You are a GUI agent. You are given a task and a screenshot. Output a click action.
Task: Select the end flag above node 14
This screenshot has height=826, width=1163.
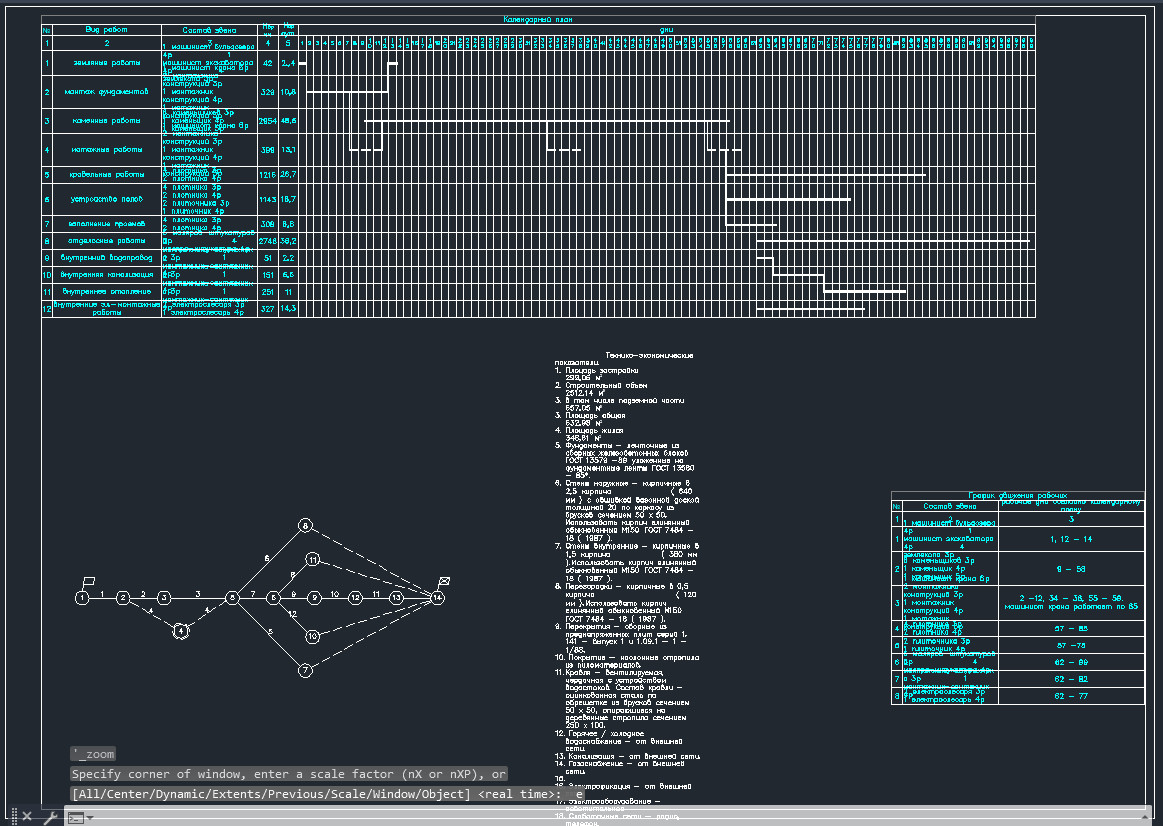pos(443,581)
